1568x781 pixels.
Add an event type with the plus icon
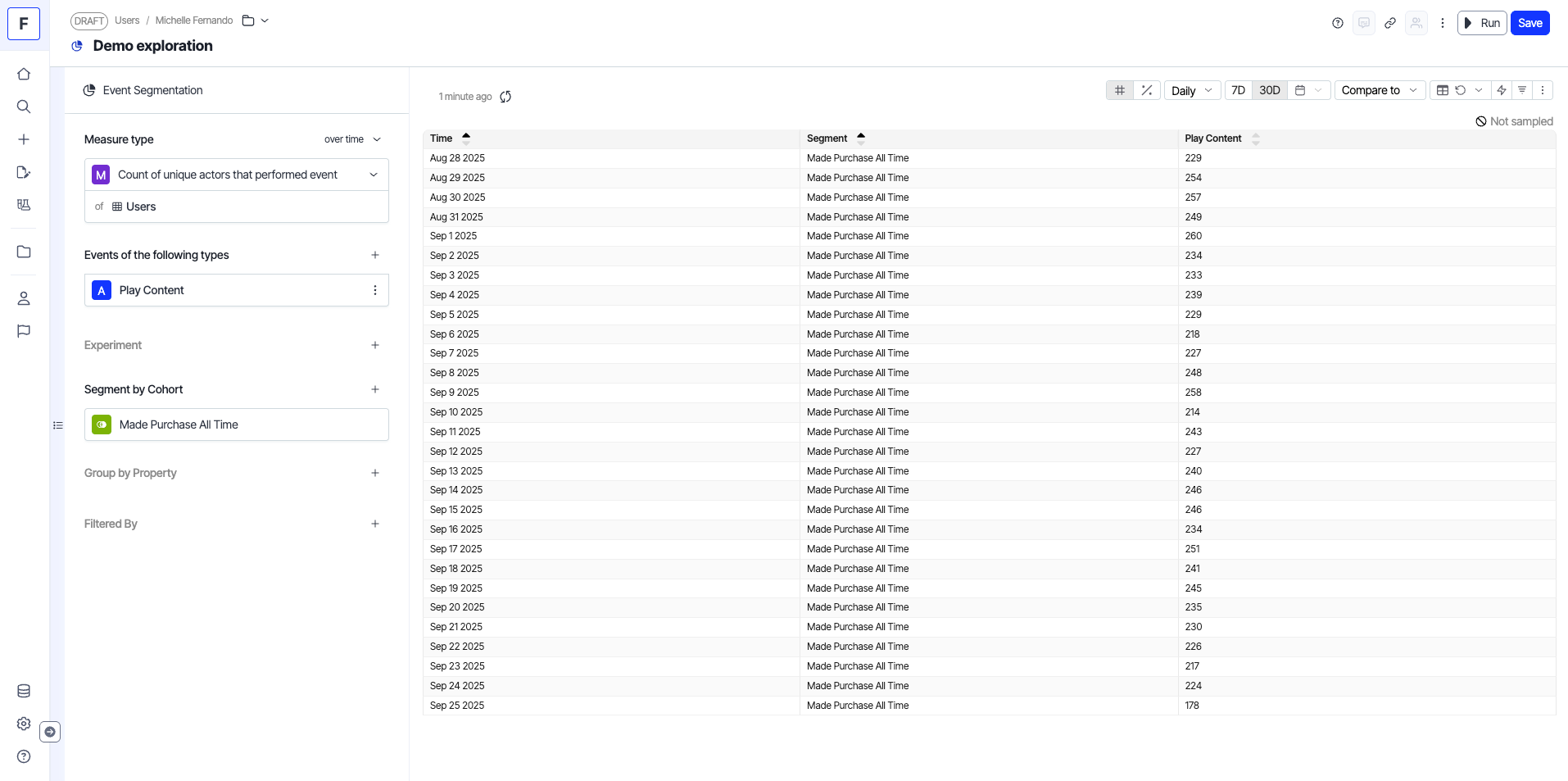click(x=375, y=255)
